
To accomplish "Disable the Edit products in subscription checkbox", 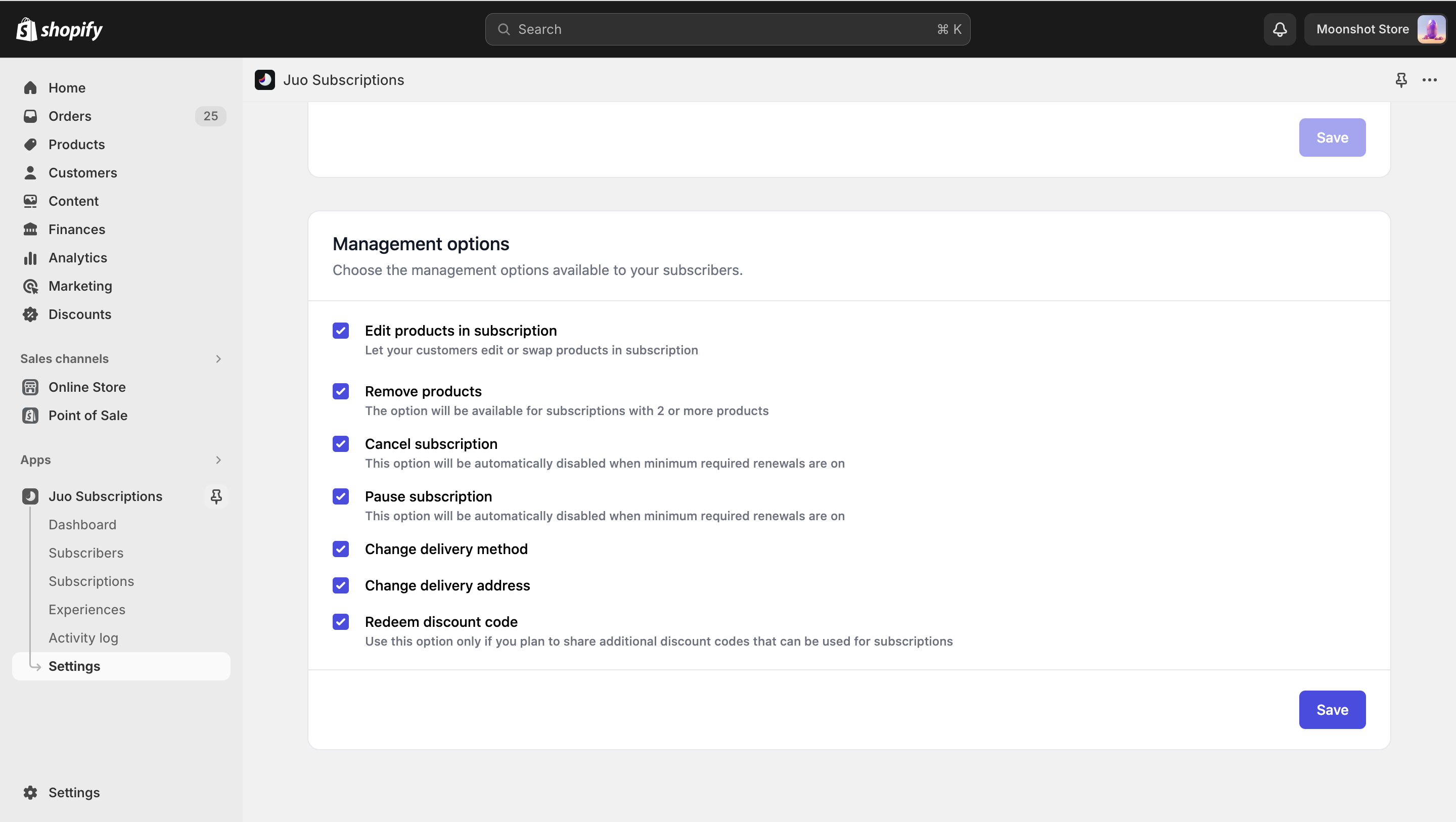I will (340, 330).
